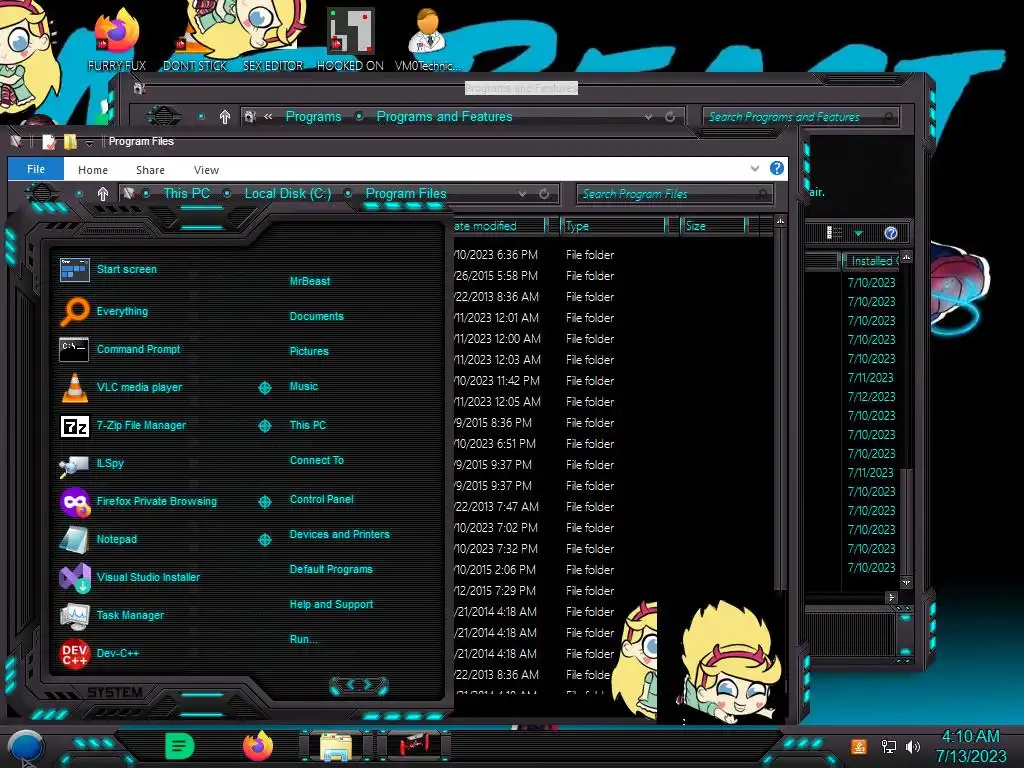Click Run... in start menu
1024x768 pixels.
click(304, 639)
